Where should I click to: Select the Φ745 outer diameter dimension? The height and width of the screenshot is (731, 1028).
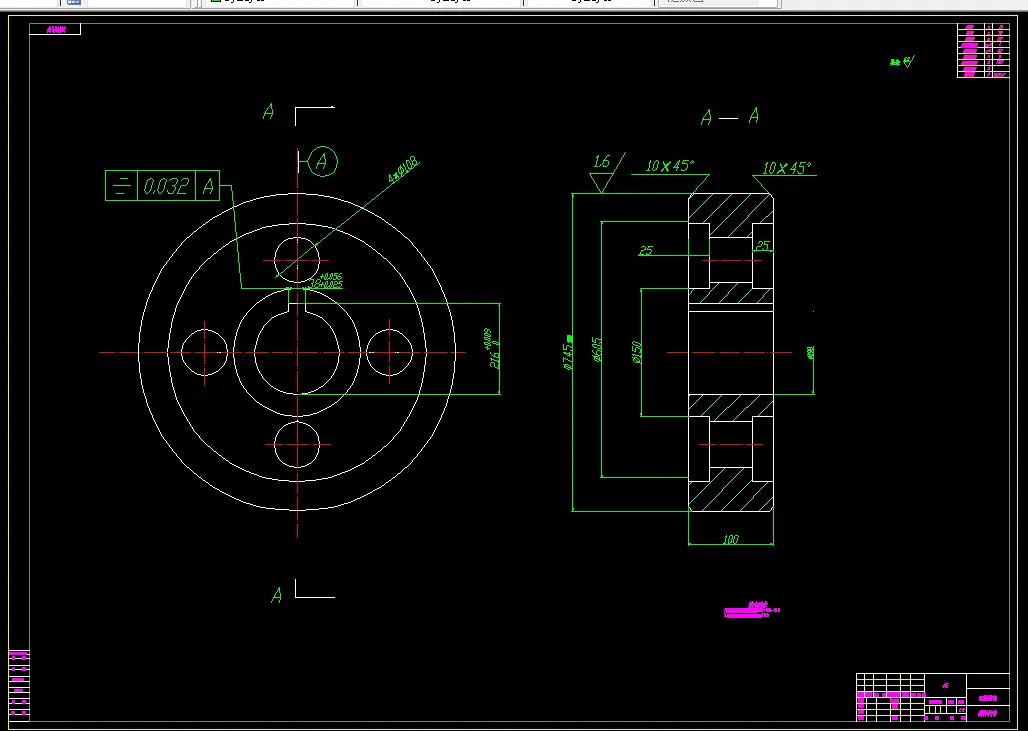[x=568, y=354]
